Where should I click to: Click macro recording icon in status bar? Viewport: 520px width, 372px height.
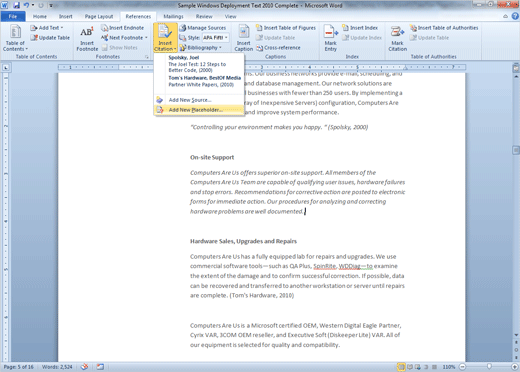pos(100,367)
